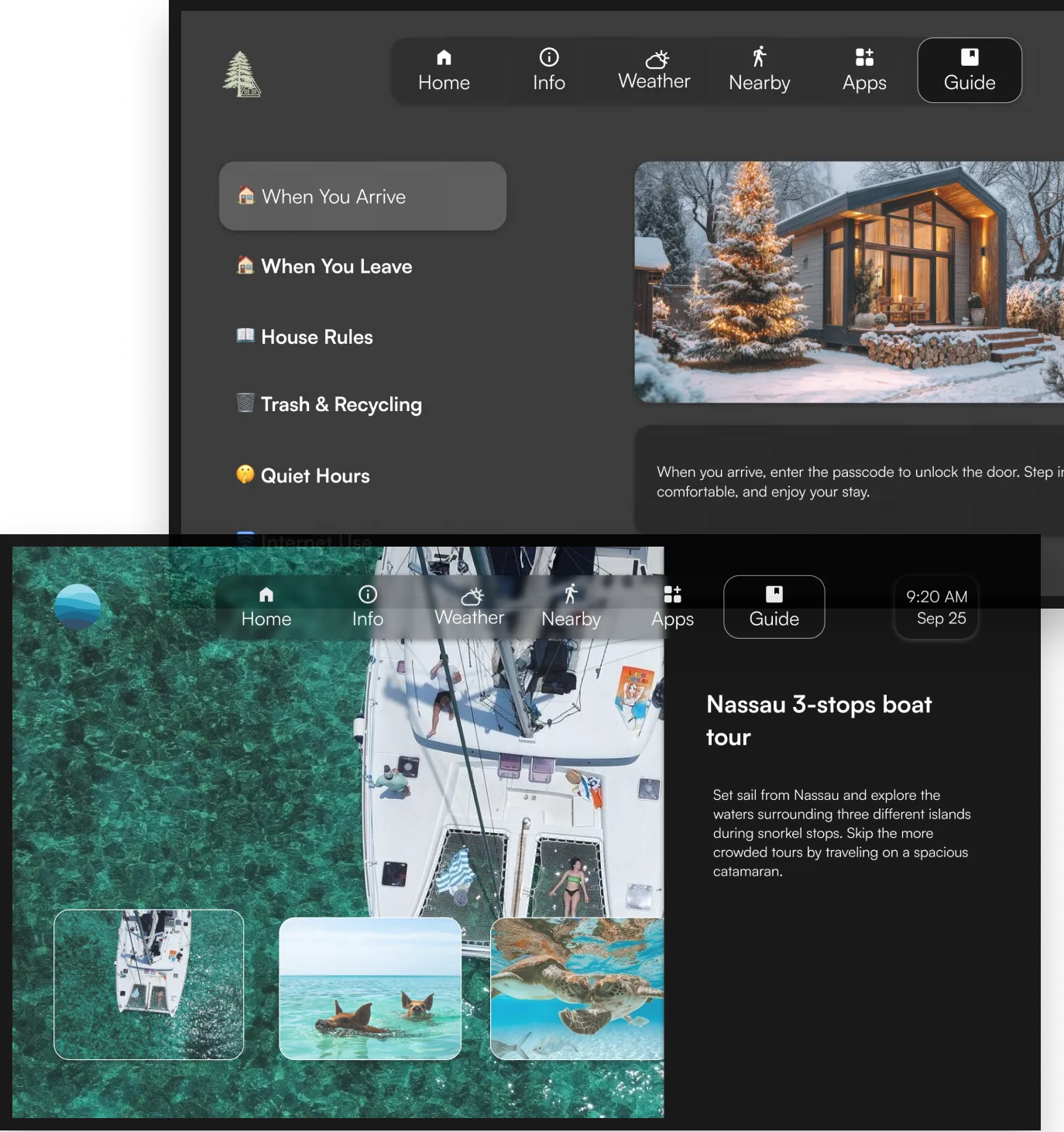Select the swimming pigs thumbnail
The width and height of the screenshot is (1064, 1132).
(370, 989)
